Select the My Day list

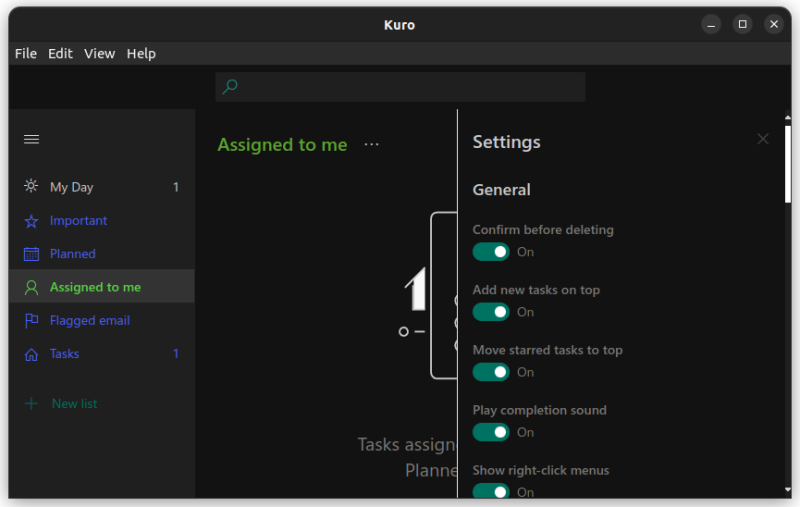[102, 187]
